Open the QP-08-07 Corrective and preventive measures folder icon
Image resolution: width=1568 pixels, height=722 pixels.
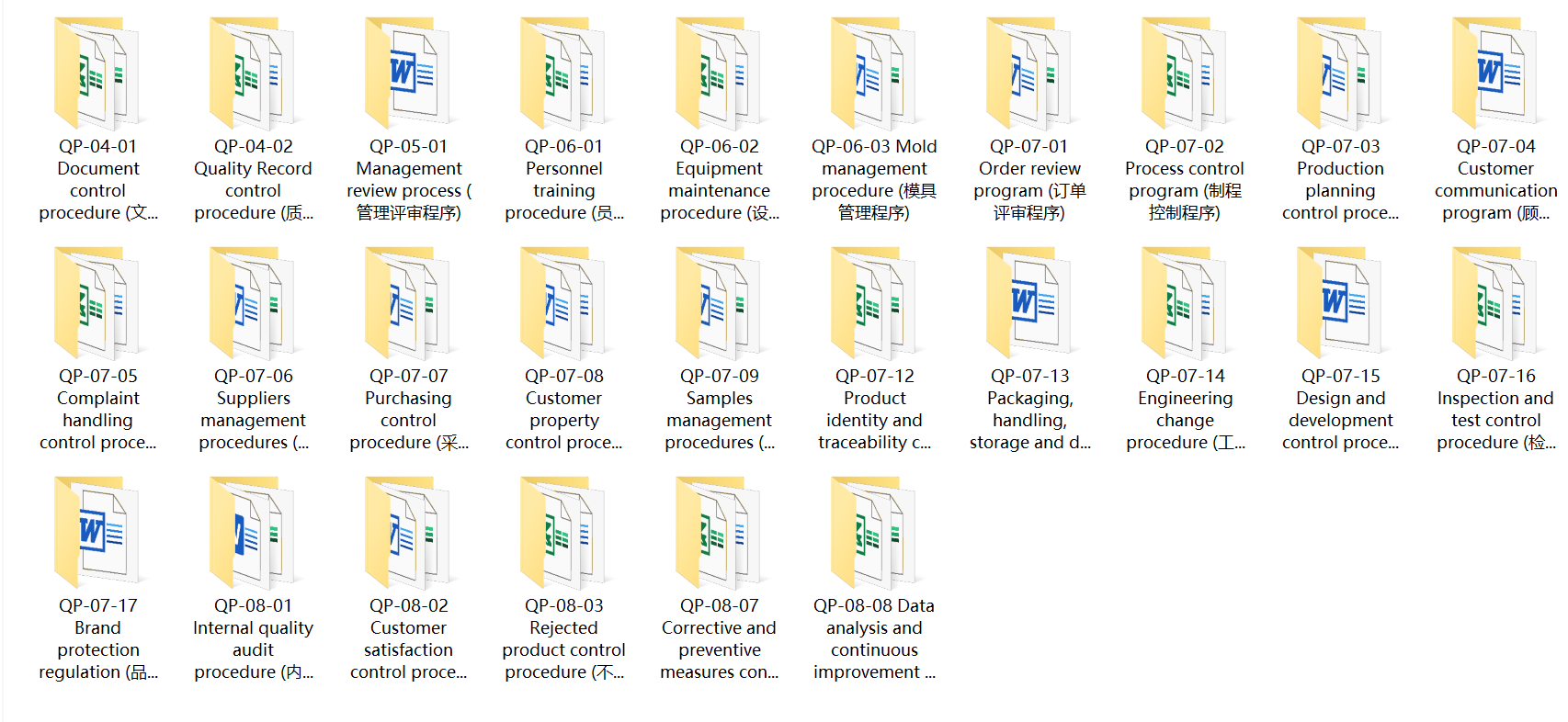pos(719,533)
